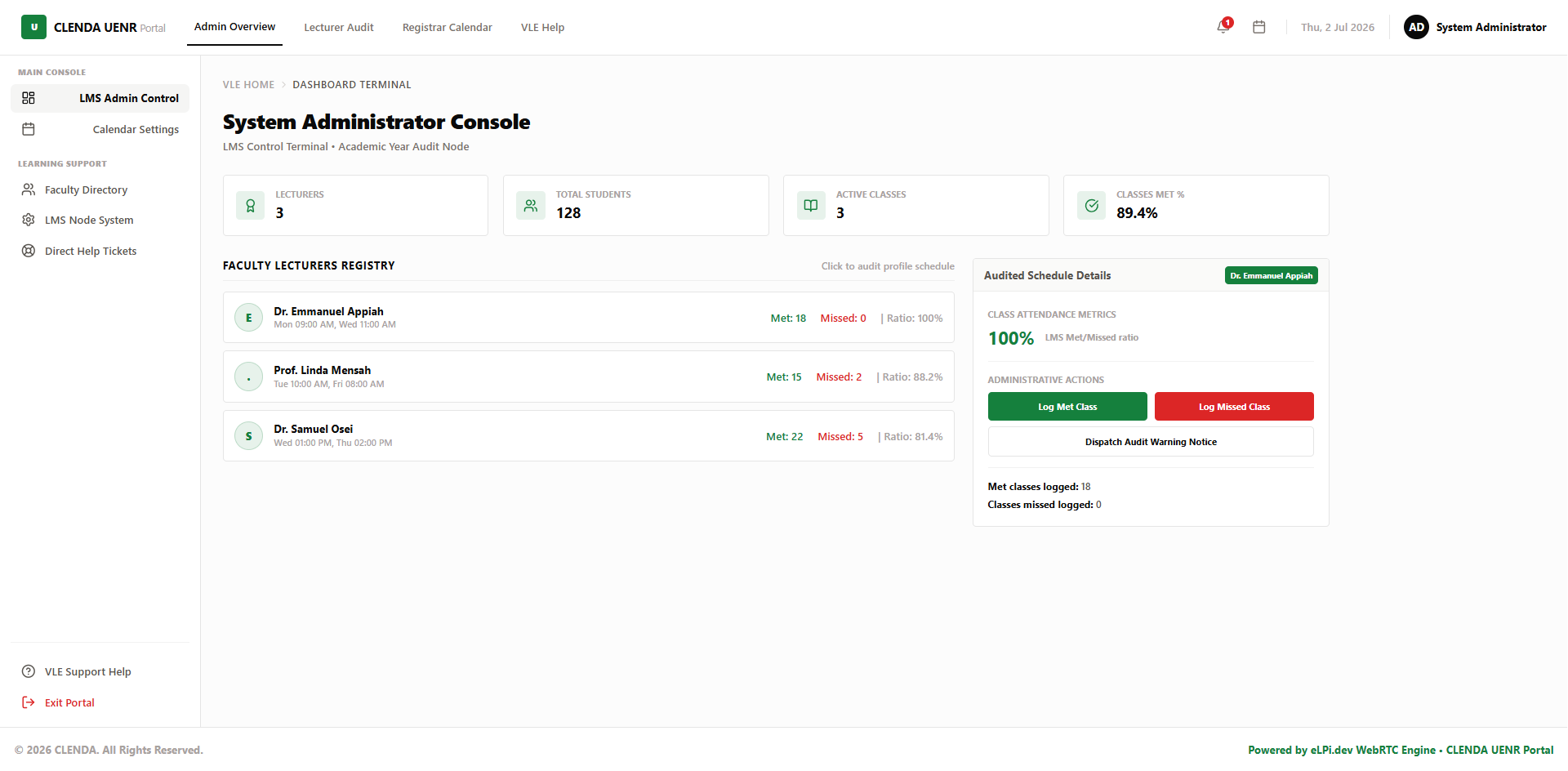
Task: Open Faculty Directory
Action: pos(100,189)
